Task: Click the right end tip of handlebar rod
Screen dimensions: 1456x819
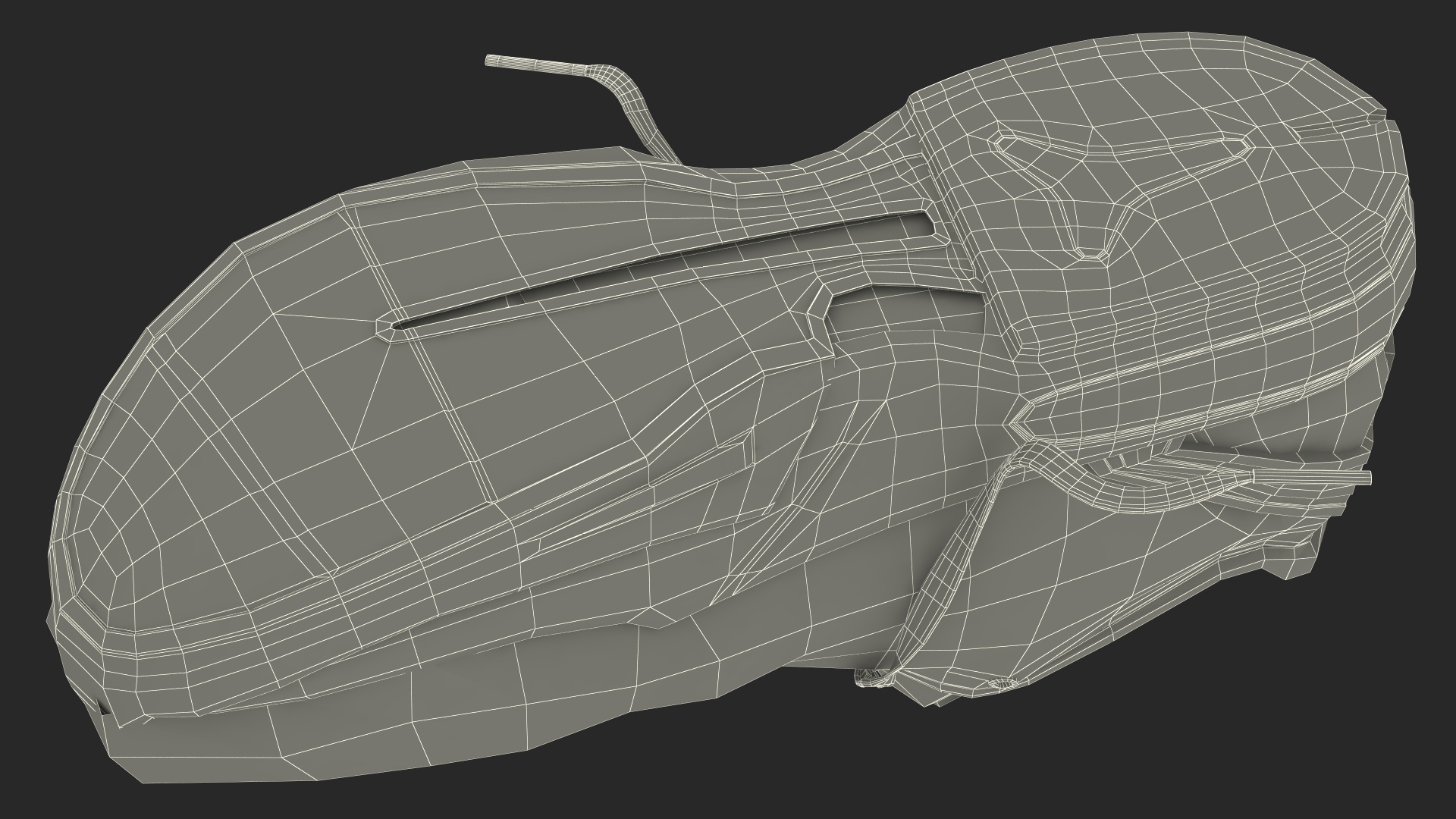Action: click(1367, 477)
